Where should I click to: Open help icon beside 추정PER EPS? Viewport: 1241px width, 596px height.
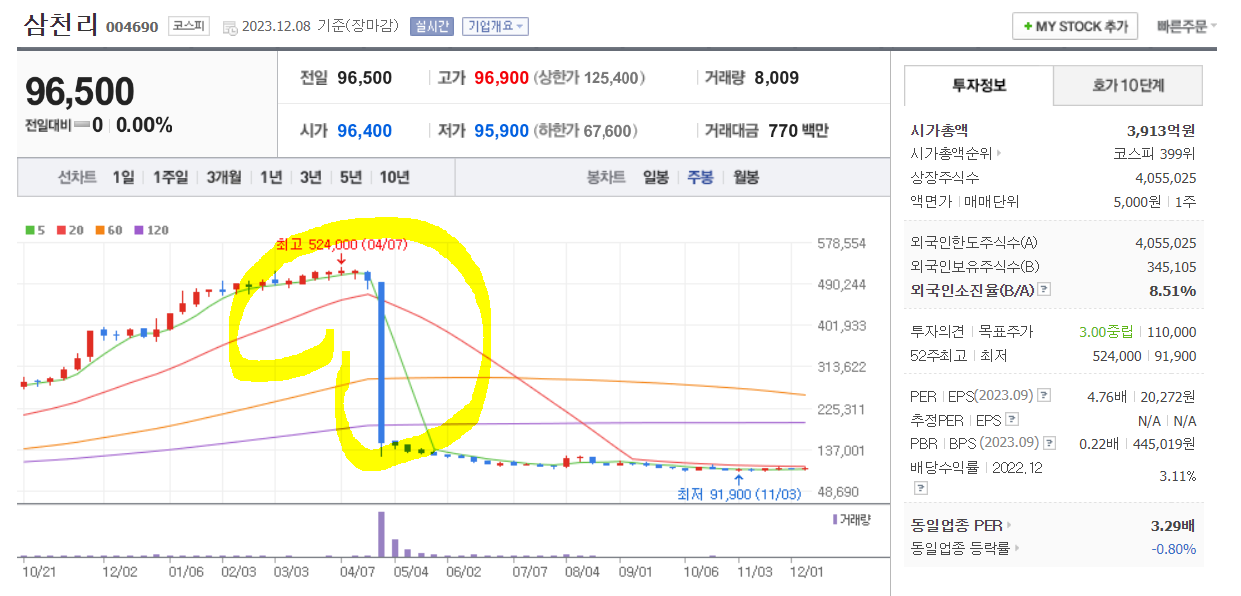[x=1012, y=419]
